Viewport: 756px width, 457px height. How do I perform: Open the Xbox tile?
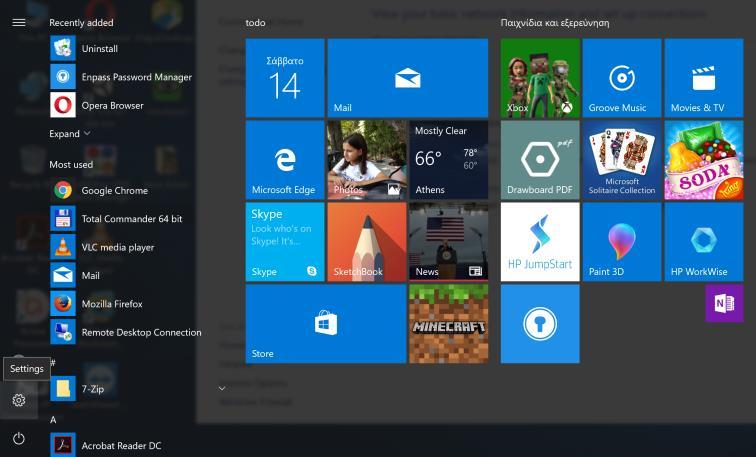click(x=540, y=78)
